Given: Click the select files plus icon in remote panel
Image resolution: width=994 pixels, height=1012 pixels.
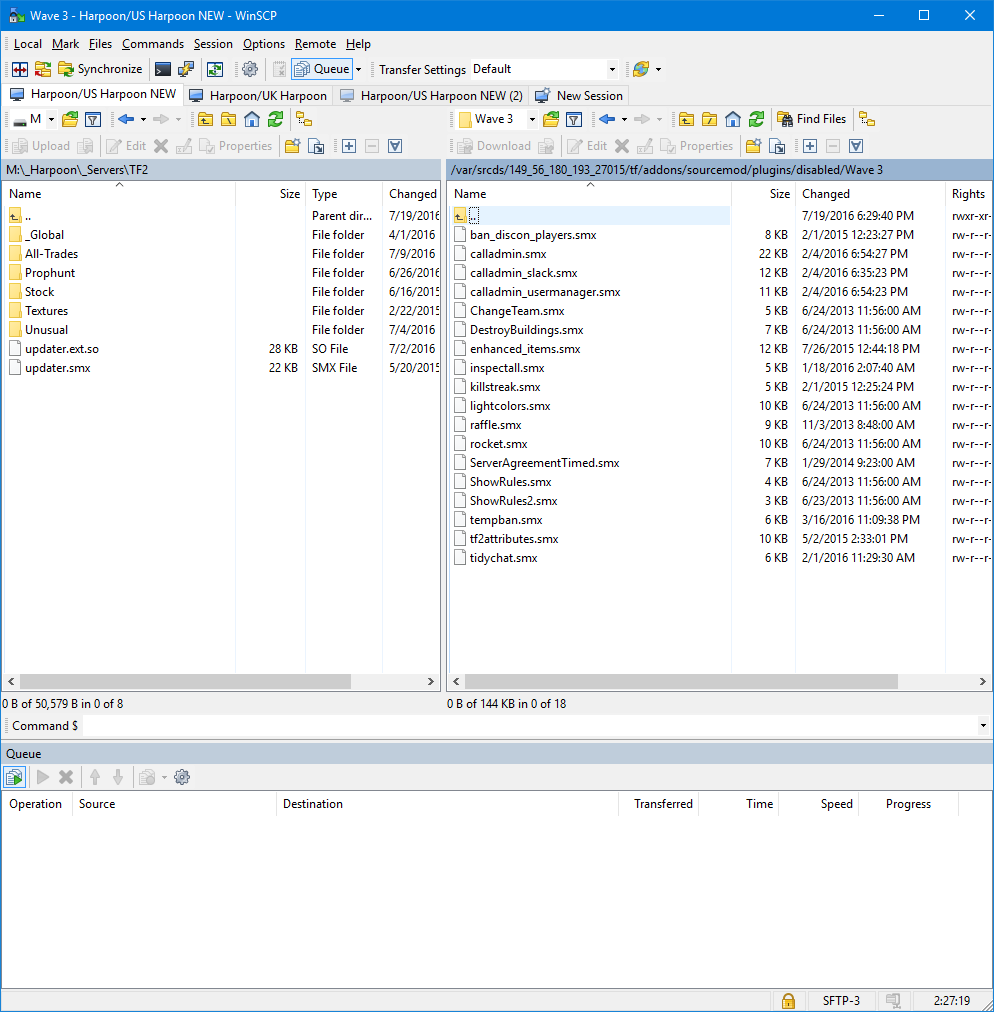Looking at the screenshot, I should pyautogui.click(x=810, y=147).
